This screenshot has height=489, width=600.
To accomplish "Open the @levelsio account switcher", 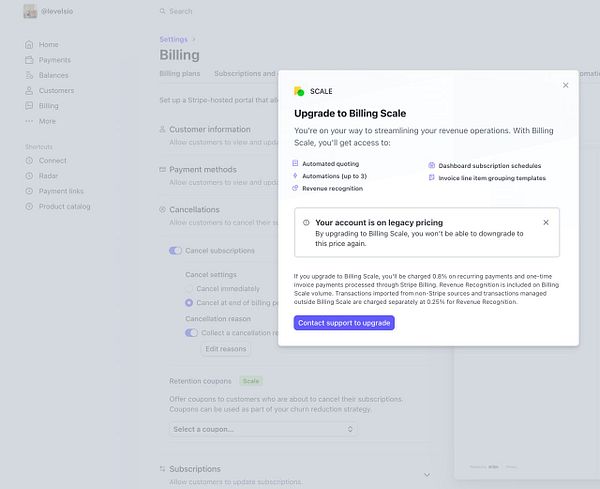I will (x=57, y=11).
